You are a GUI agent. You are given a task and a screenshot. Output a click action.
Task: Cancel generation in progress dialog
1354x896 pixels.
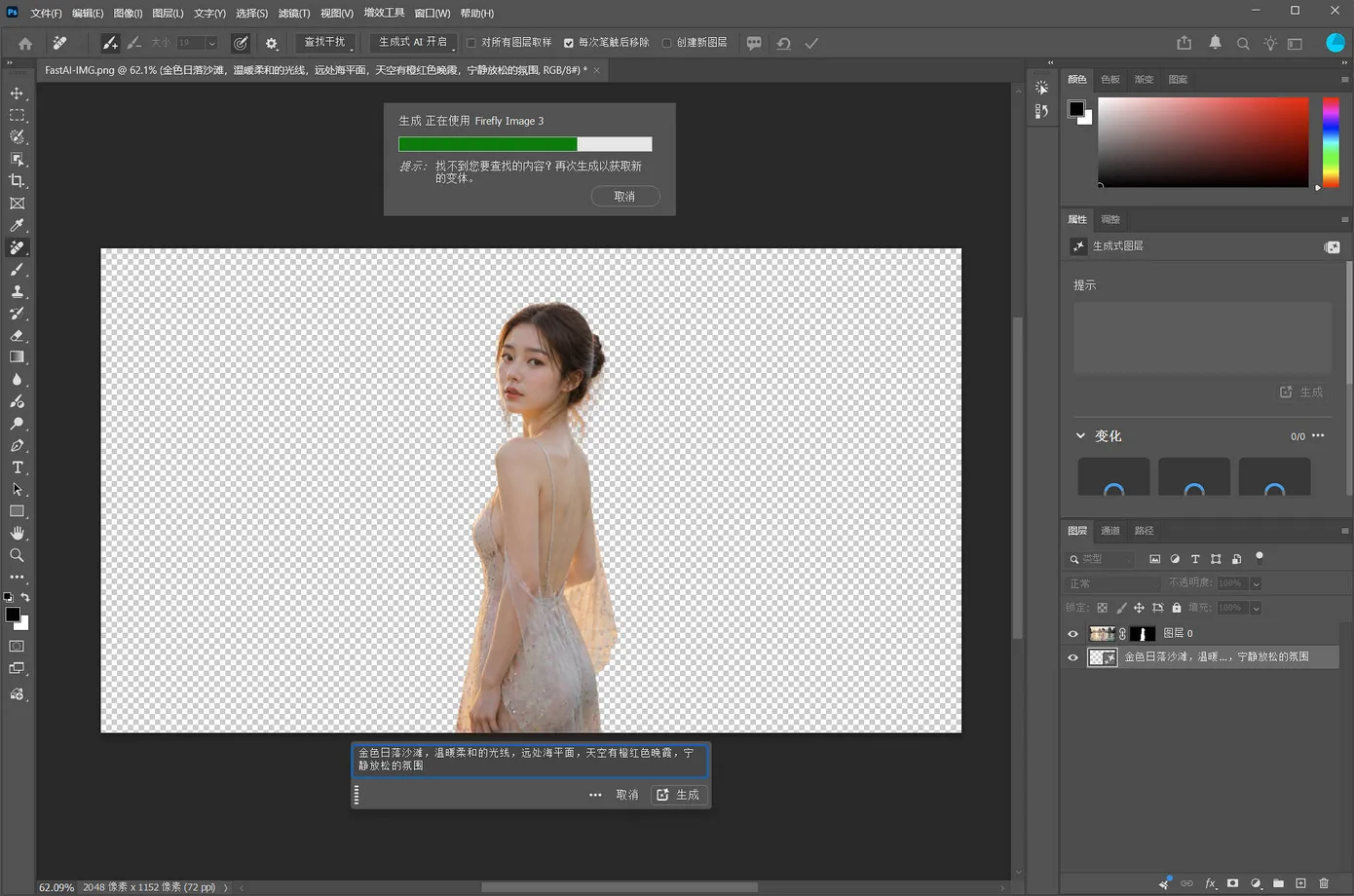coord(625,197)
